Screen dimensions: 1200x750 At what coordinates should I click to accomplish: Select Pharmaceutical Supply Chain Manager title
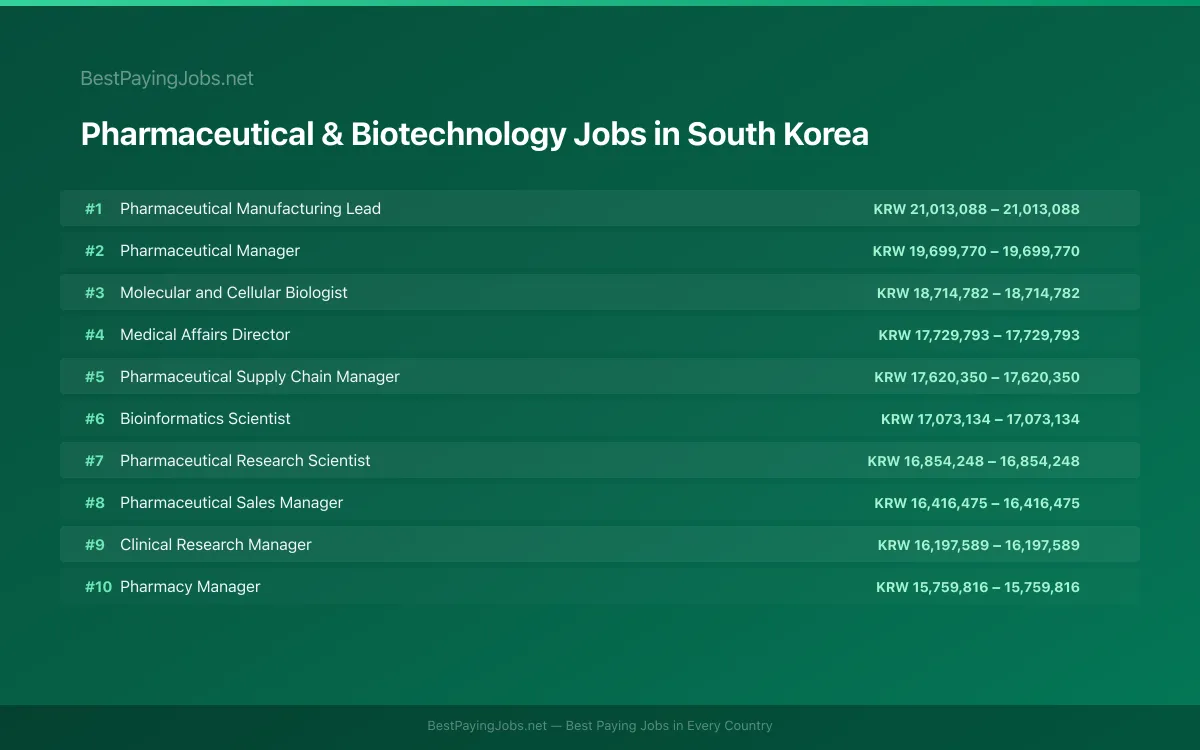click(260, 377)
